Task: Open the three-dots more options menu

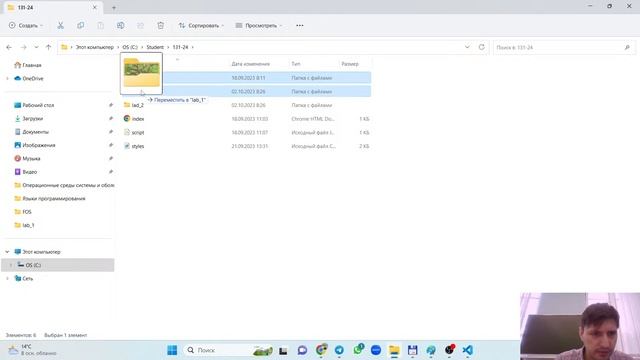Action: (x=300, y=25)
